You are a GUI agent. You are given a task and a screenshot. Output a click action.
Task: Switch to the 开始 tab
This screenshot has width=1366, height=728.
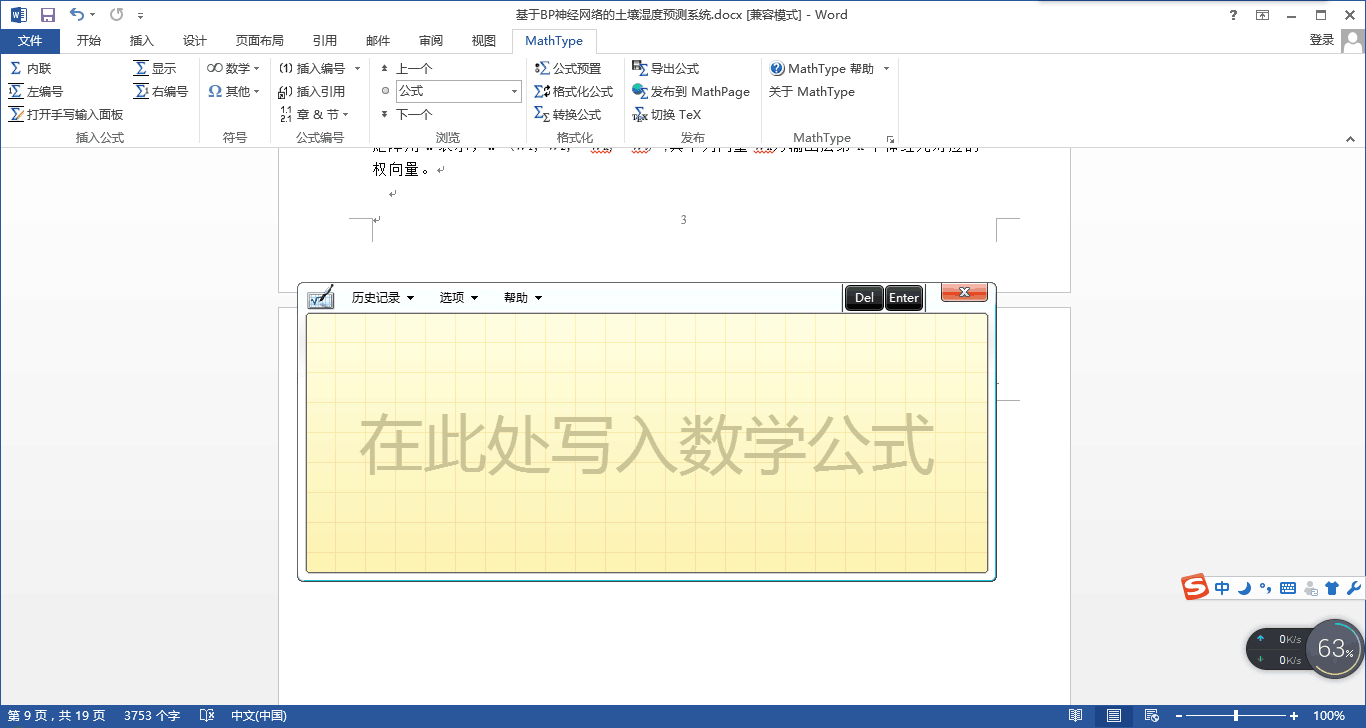(x=89, y=40)
